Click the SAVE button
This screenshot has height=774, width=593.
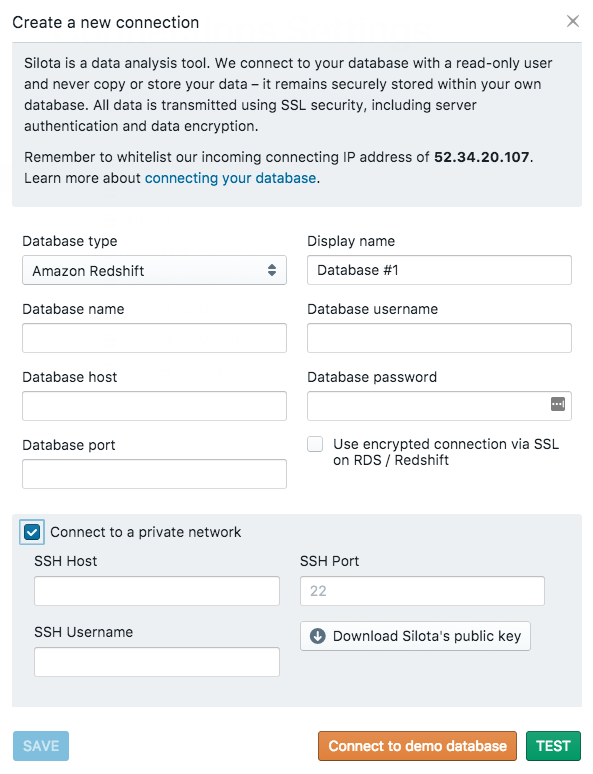tap(41, 746)
